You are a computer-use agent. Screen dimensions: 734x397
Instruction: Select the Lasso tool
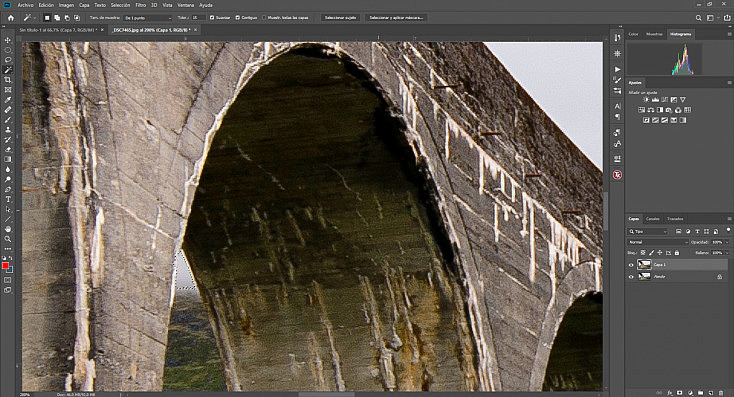click(8, 60)
